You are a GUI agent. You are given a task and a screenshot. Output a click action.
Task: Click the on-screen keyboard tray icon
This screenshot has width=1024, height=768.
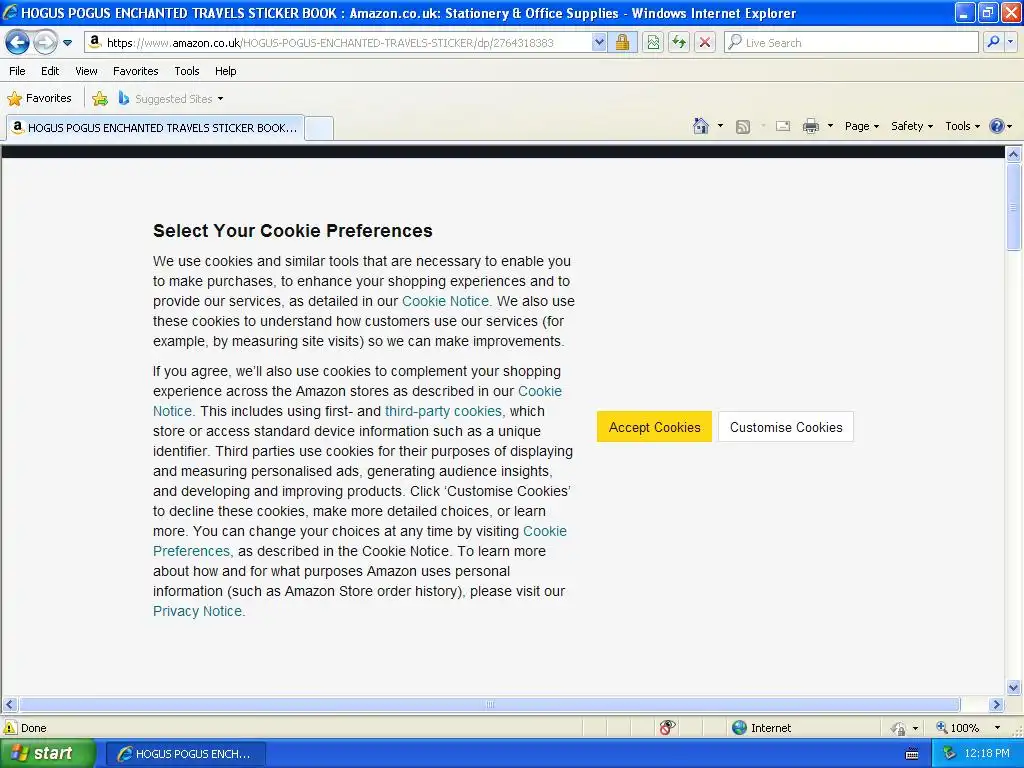912,754
